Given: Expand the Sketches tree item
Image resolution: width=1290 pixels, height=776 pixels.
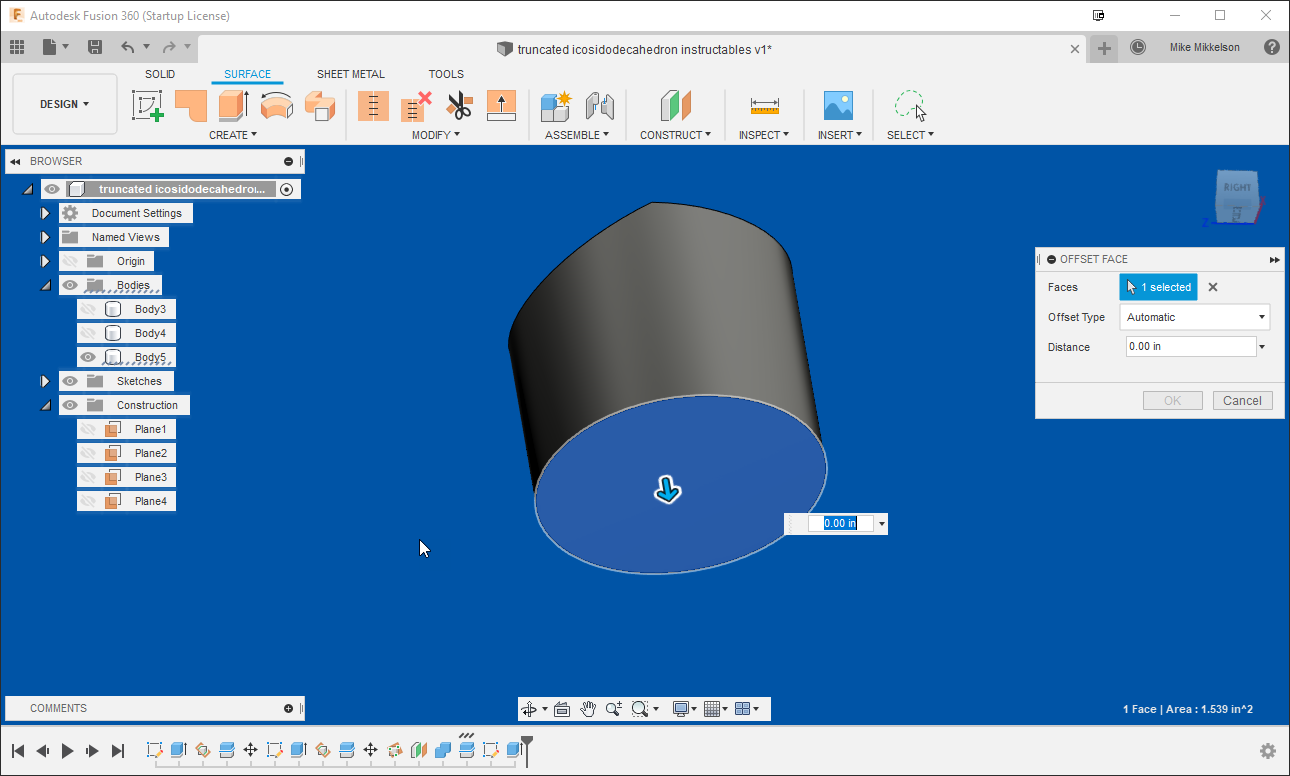Looking at the screenshot, I should (44, 381).
